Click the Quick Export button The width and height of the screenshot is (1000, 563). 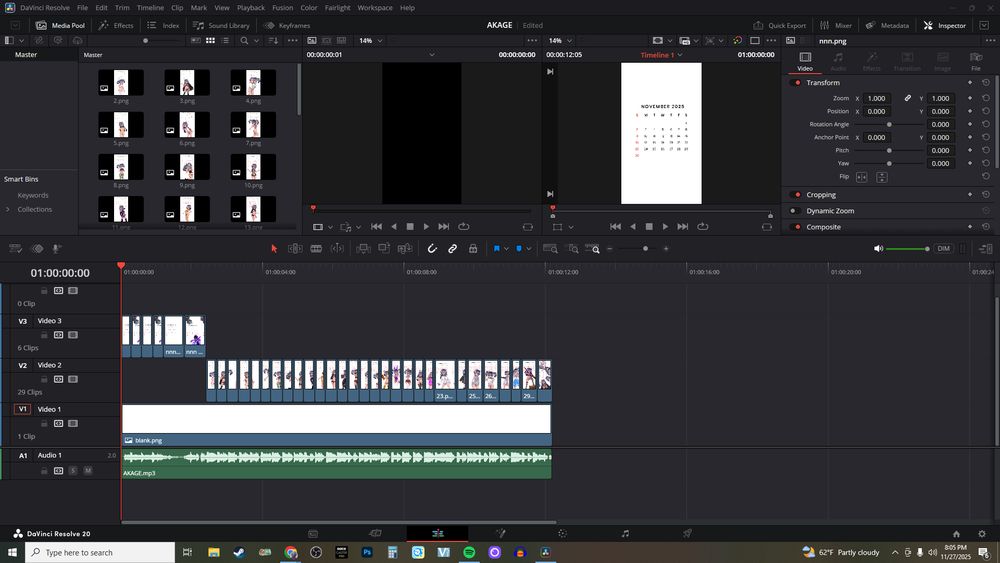781,25
